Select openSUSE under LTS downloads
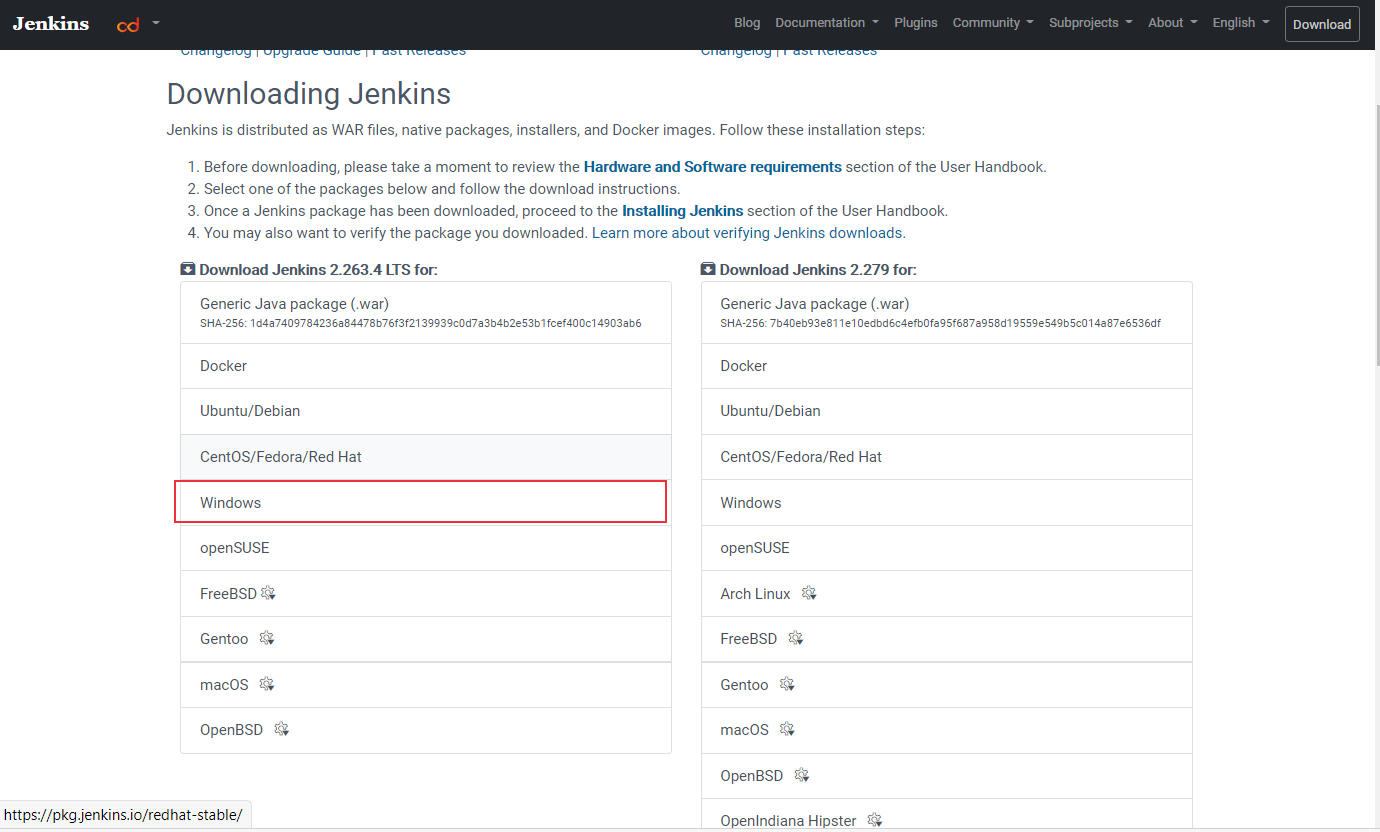The height and width of the screenshot is (832, 1380). pos(426,548)
